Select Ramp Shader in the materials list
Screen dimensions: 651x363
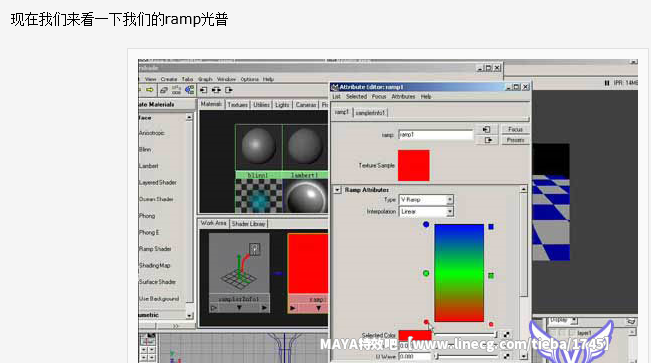tap(155, 249)
